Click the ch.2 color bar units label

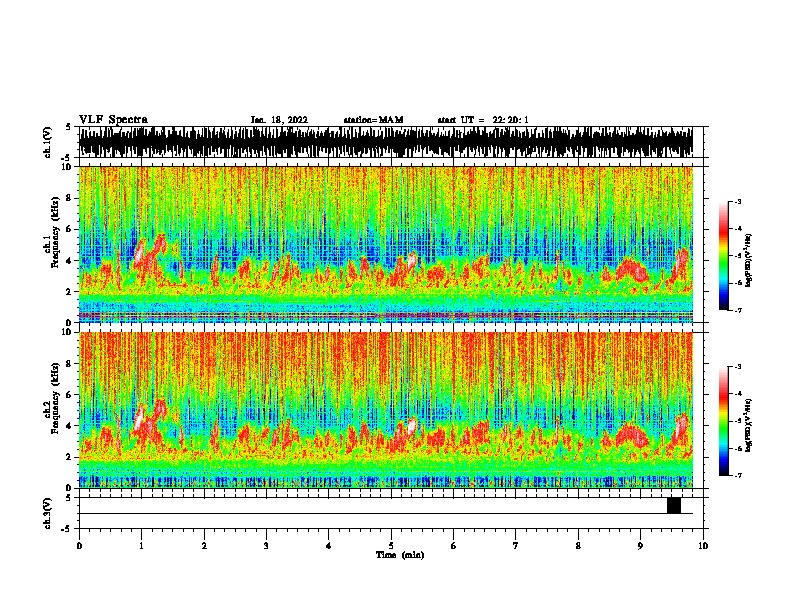tap(749, 425)
